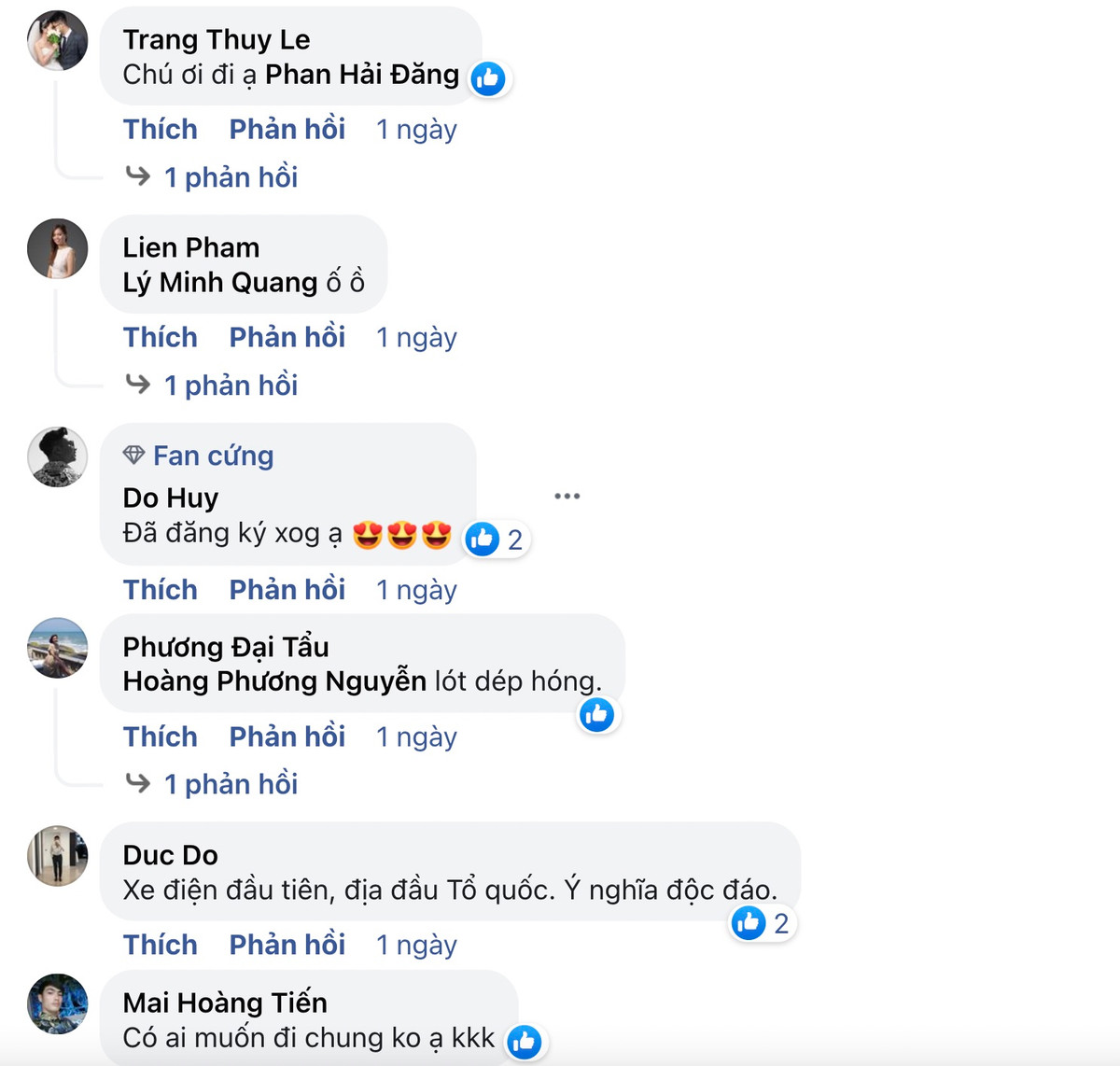Click the like reaction icon on Trang Thuy Le's comment
The height and width of the screenshot is (1066, 1120).
coord(489,79)
